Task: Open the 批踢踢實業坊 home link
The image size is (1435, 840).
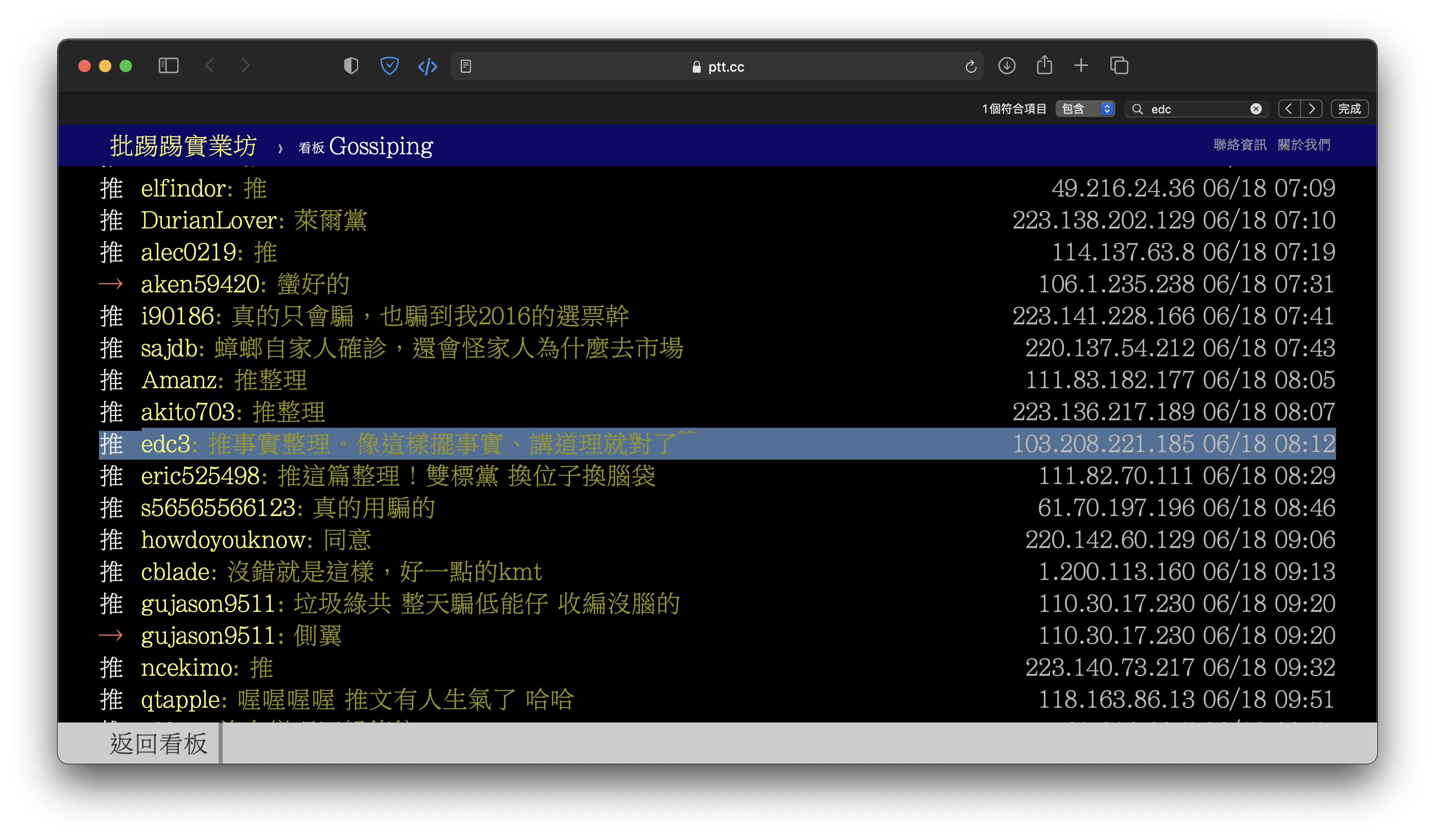Action: coord(183,146)
